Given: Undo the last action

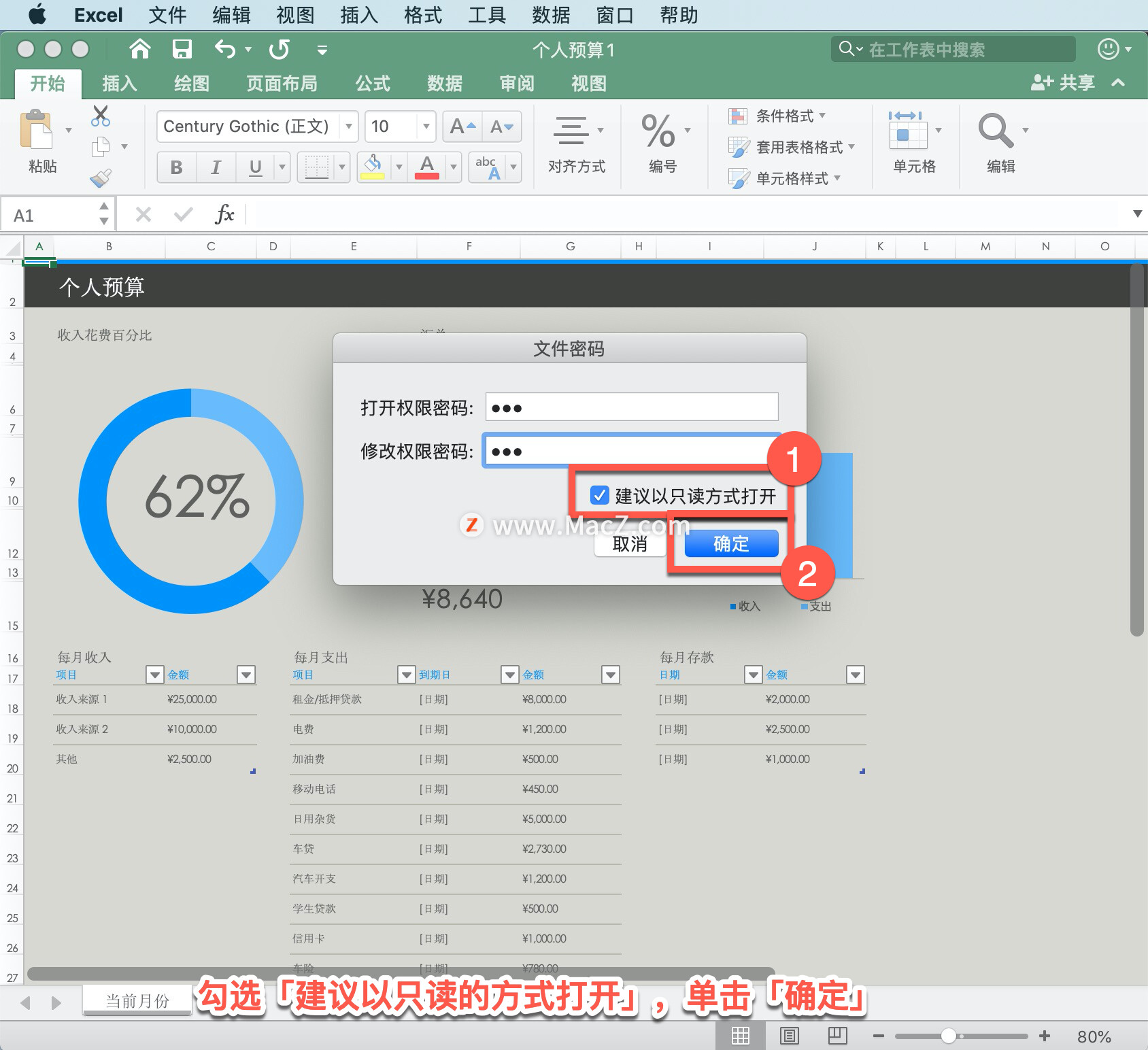Looking at the screenshot, I should point(224,49).
